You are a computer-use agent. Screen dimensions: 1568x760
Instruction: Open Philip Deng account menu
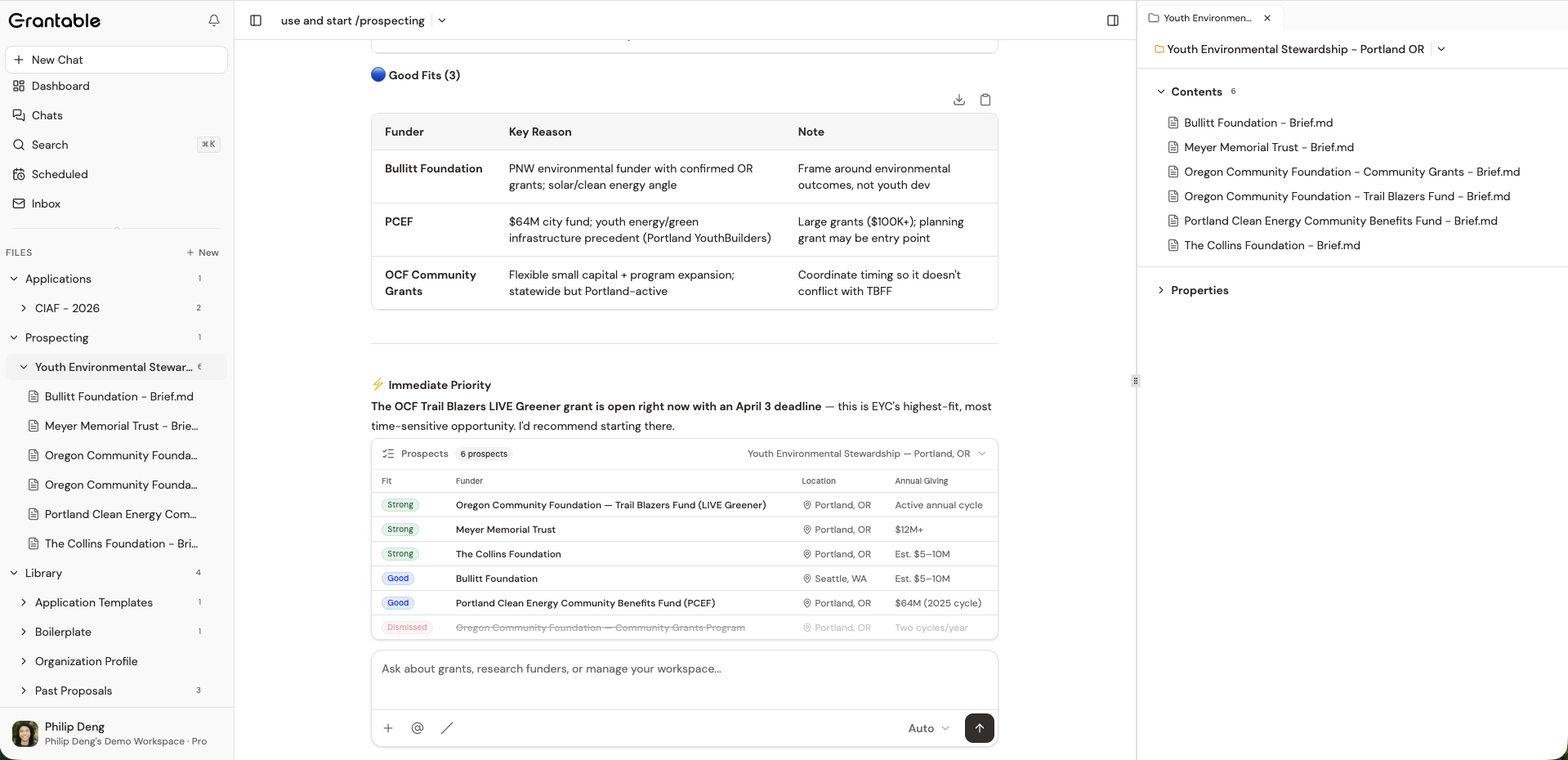116,733
